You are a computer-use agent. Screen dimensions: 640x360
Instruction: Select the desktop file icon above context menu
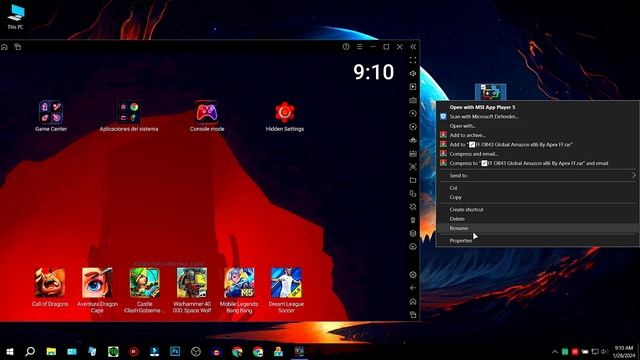click(491, 92)
